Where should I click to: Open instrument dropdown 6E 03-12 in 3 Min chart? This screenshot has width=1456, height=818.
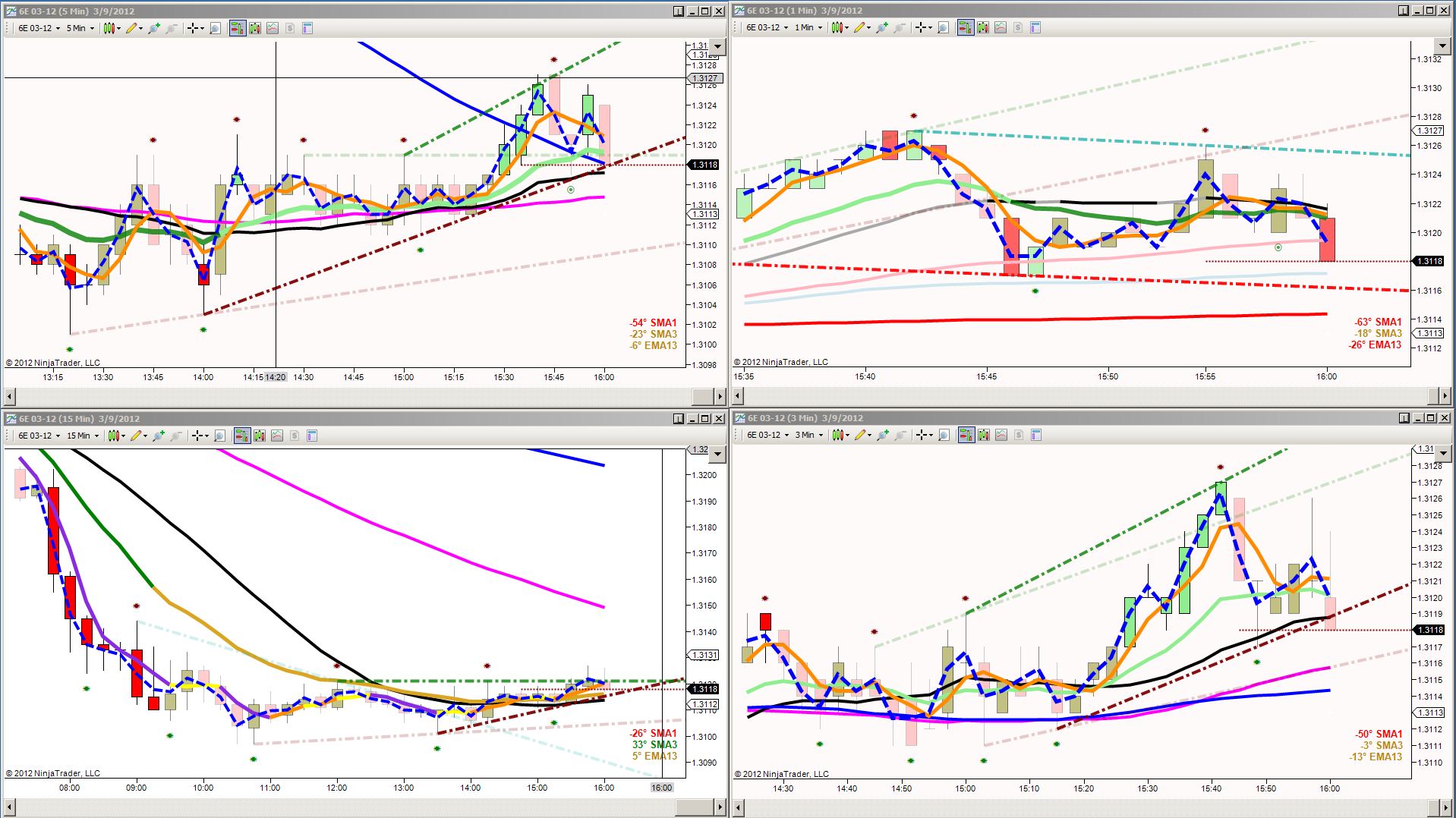coord(767,435)
